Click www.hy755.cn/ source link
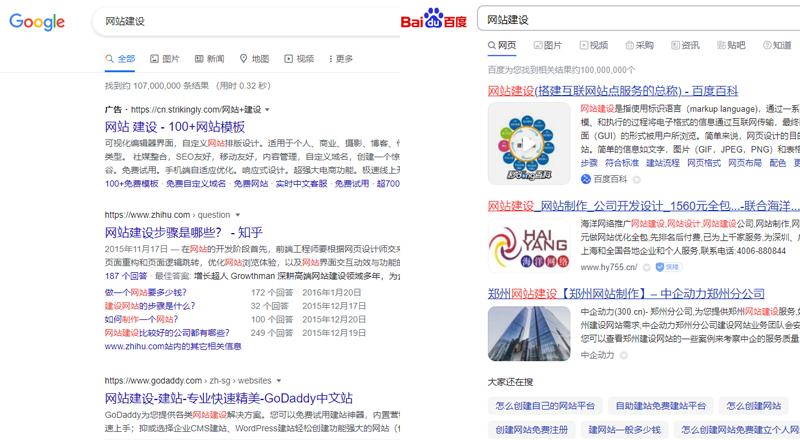The width and height of the screenshot is (800, 440). tap(609, 267)
